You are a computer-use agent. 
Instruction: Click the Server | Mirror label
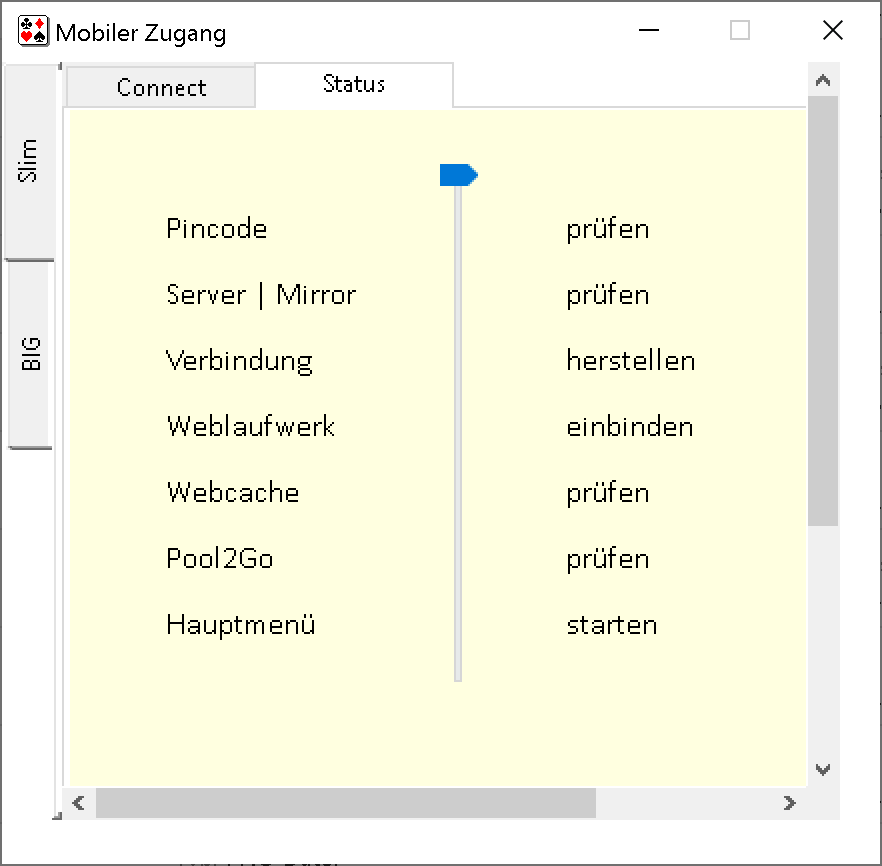point(261,295)
